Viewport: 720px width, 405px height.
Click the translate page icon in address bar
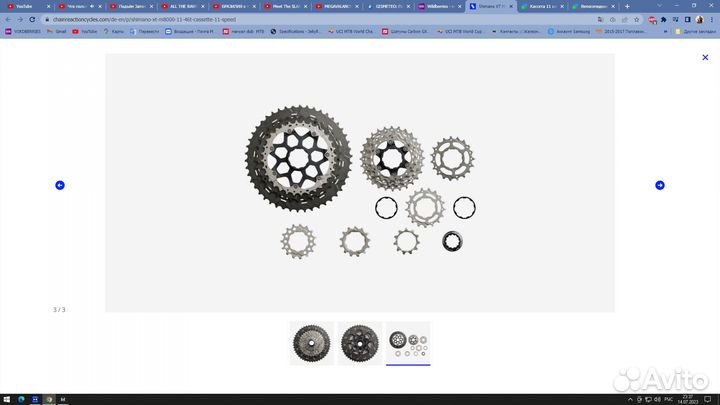[x=601, y=20]
